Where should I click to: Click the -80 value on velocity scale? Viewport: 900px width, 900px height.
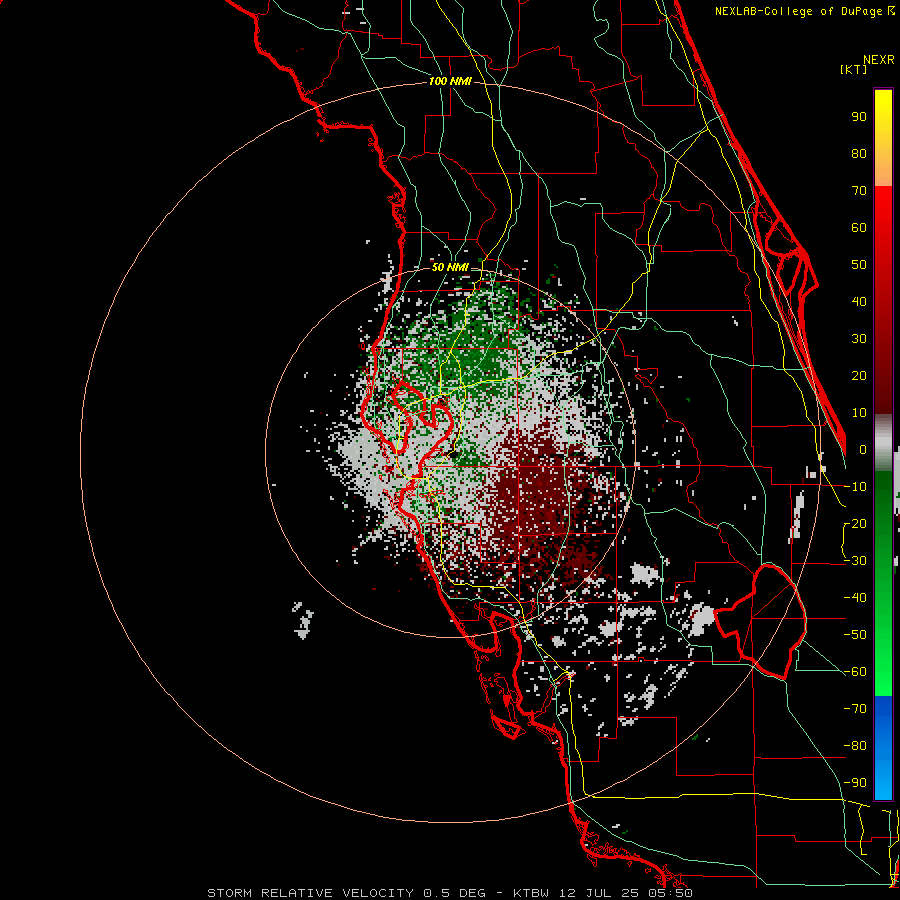855,746
